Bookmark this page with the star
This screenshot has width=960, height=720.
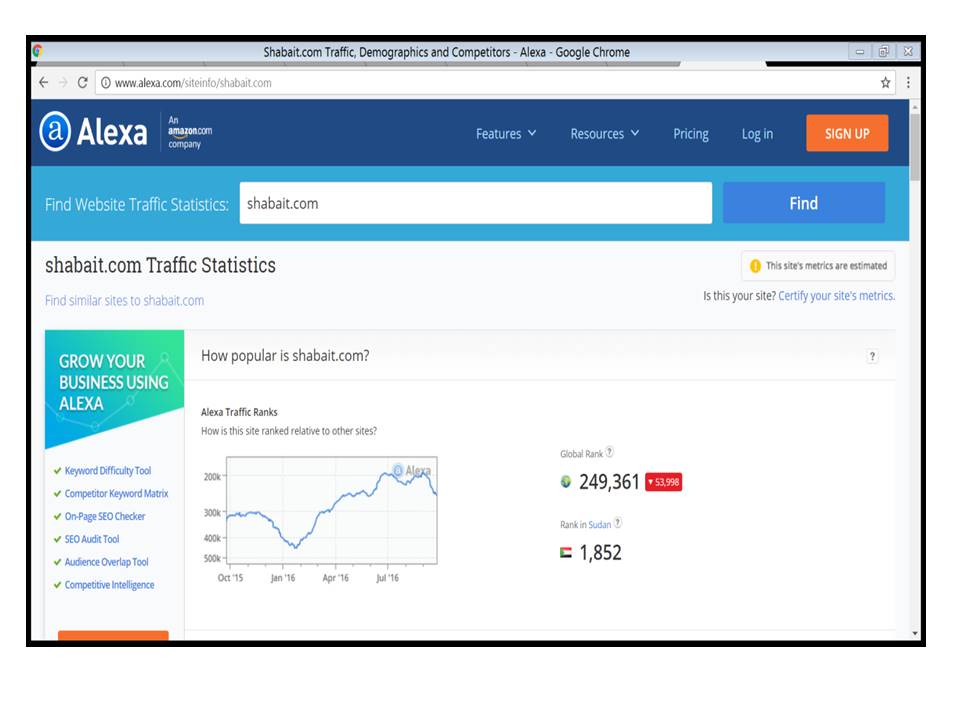885,83
